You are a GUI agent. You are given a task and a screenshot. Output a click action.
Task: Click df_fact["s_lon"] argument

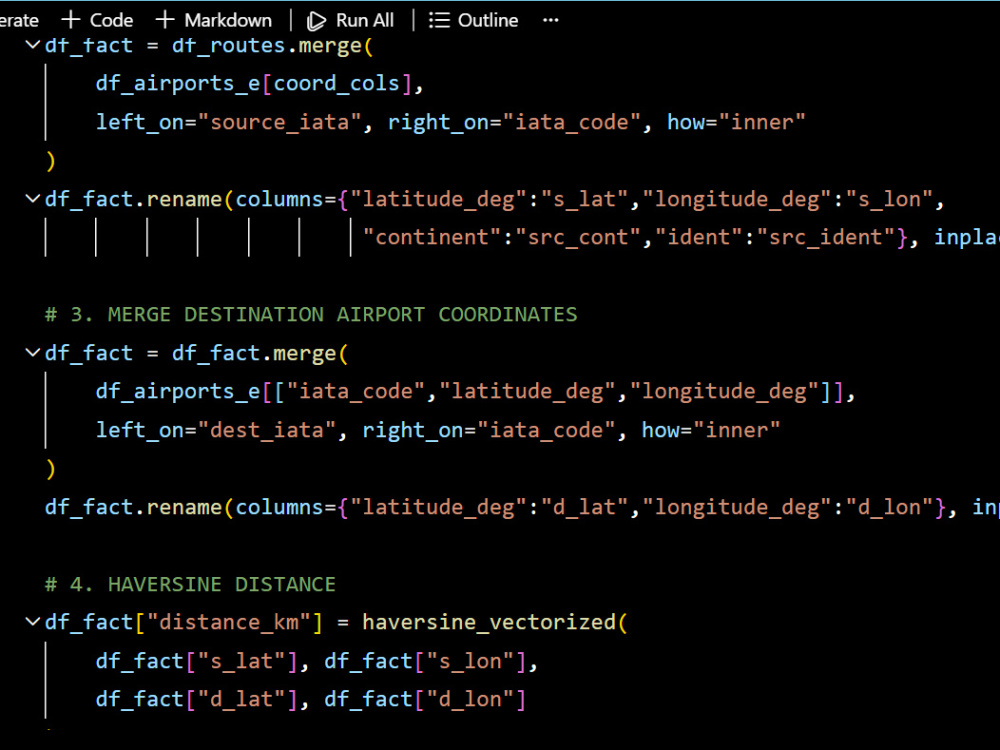click(x=426, y=661)
